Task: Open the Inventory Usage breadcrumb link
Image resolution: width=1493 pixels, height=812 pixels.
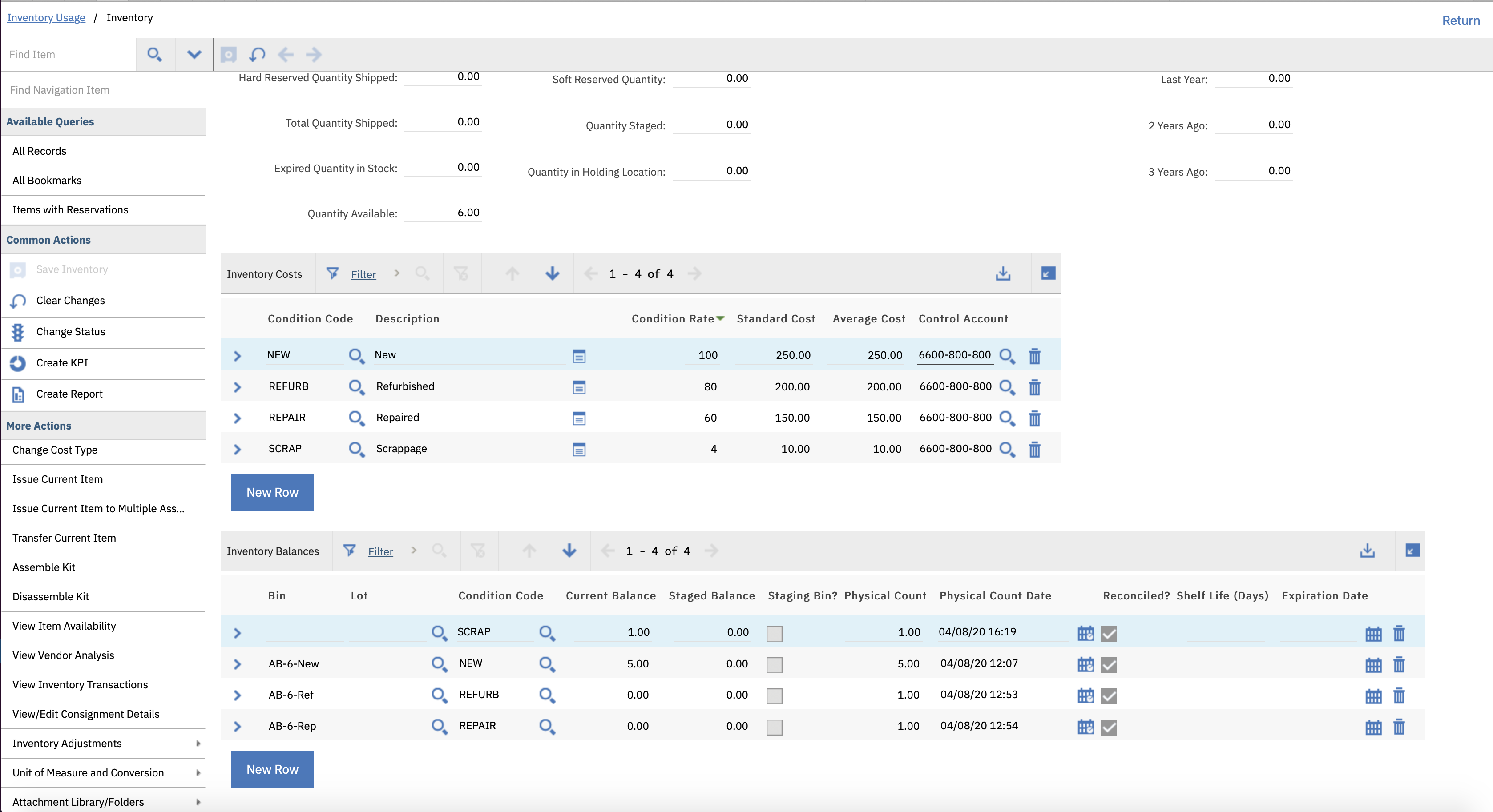Action: point(46,18)
